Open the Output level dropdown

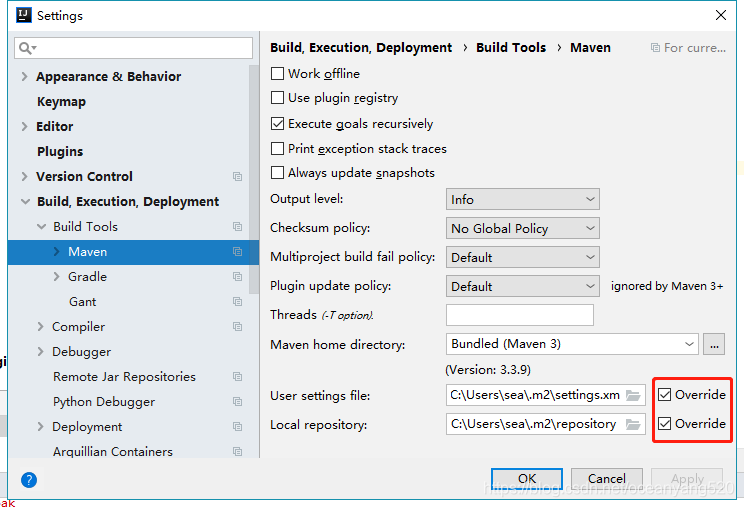click(x=522, y=199)
